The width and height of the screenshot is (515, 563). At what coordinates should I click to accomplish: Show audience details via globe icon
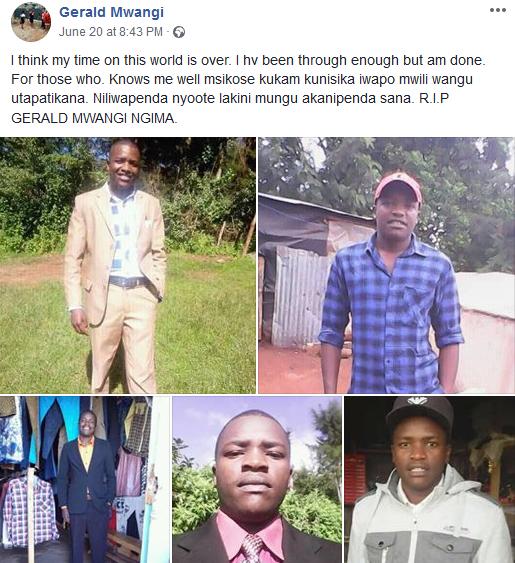179,32
